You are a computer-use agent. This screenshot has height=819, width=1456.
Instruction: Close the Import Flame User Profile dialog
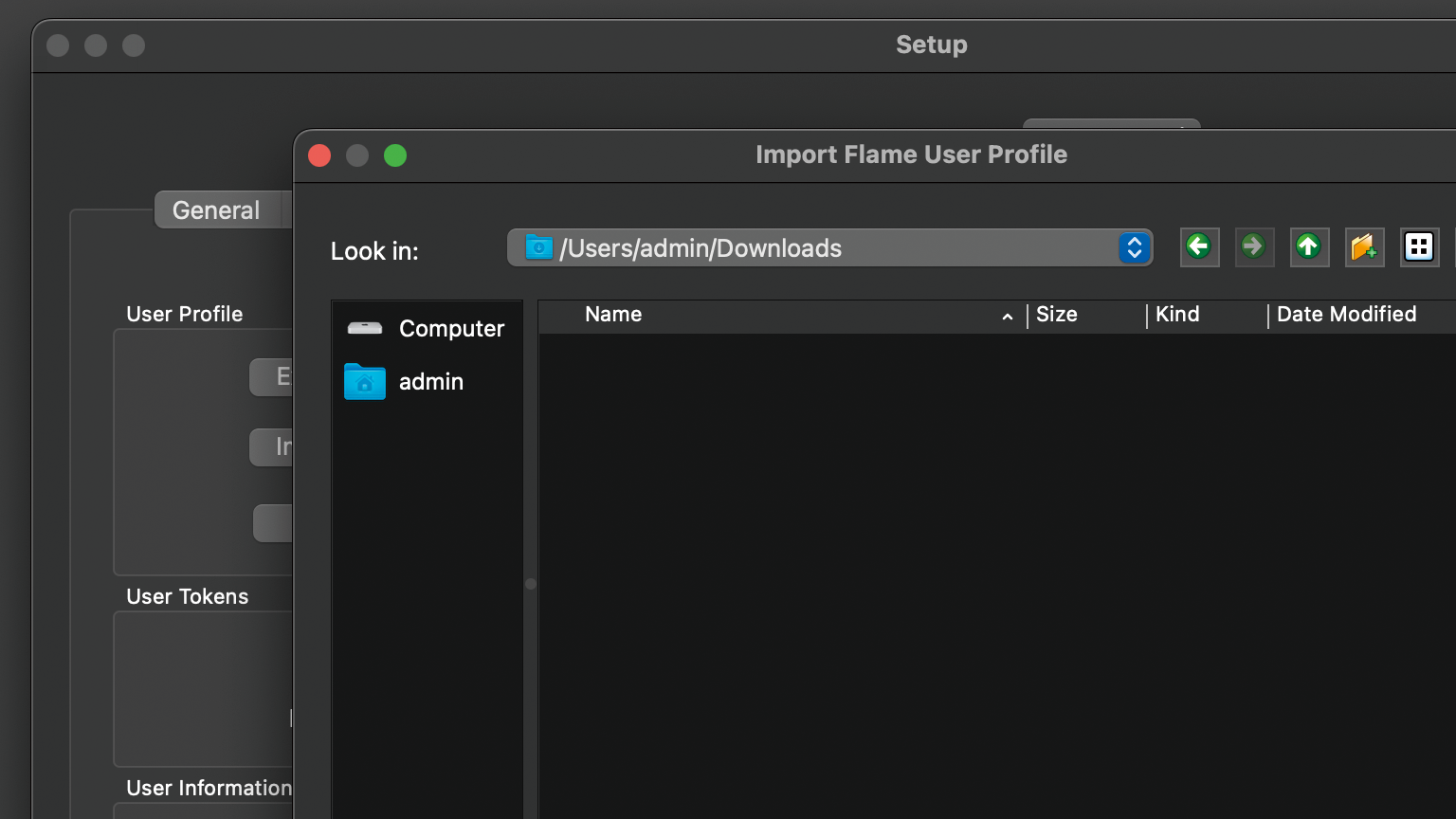coord(320,155)
